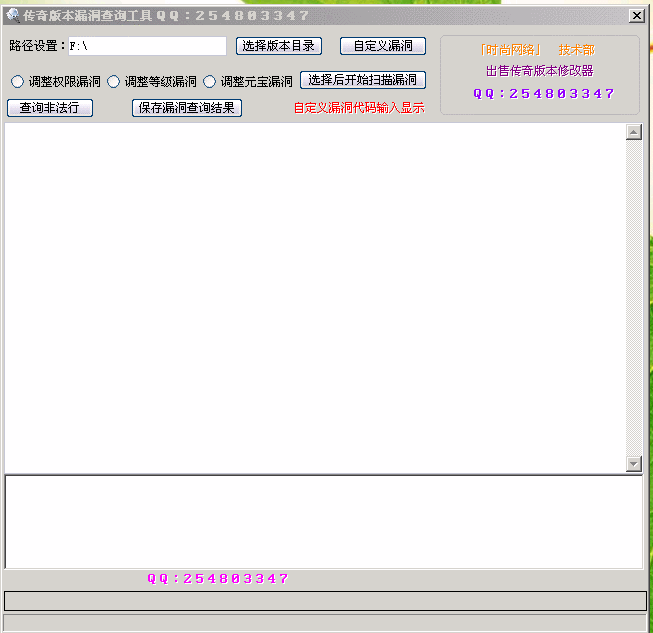Click the 出售传奇版本修改器 text
This screenshot has height=633, width=653.
(x=539, y=71)
